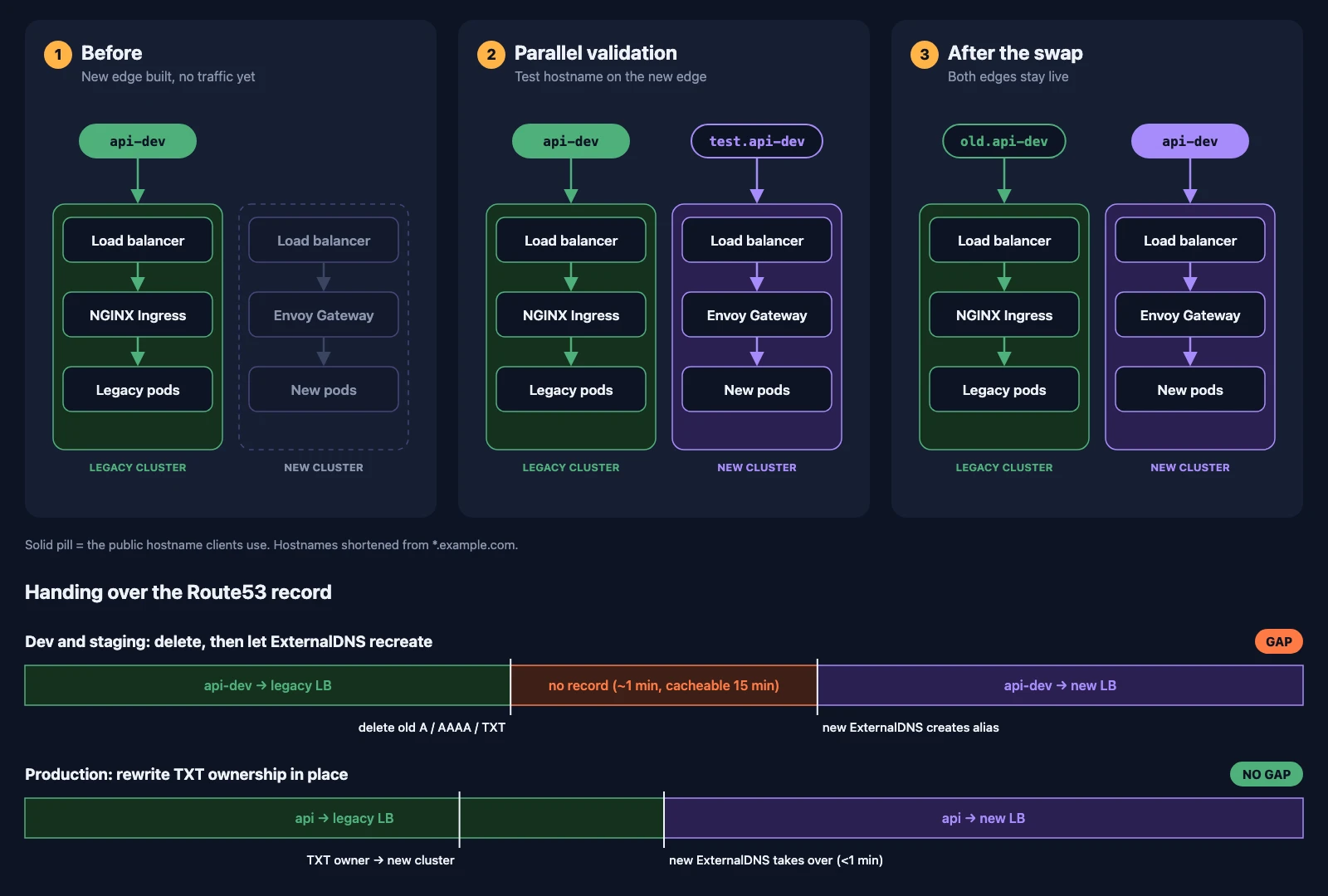Click the "api-dev → new LB" timeline segment
The height and width of the screenshot is (896, 1328).
(1060, 685)
